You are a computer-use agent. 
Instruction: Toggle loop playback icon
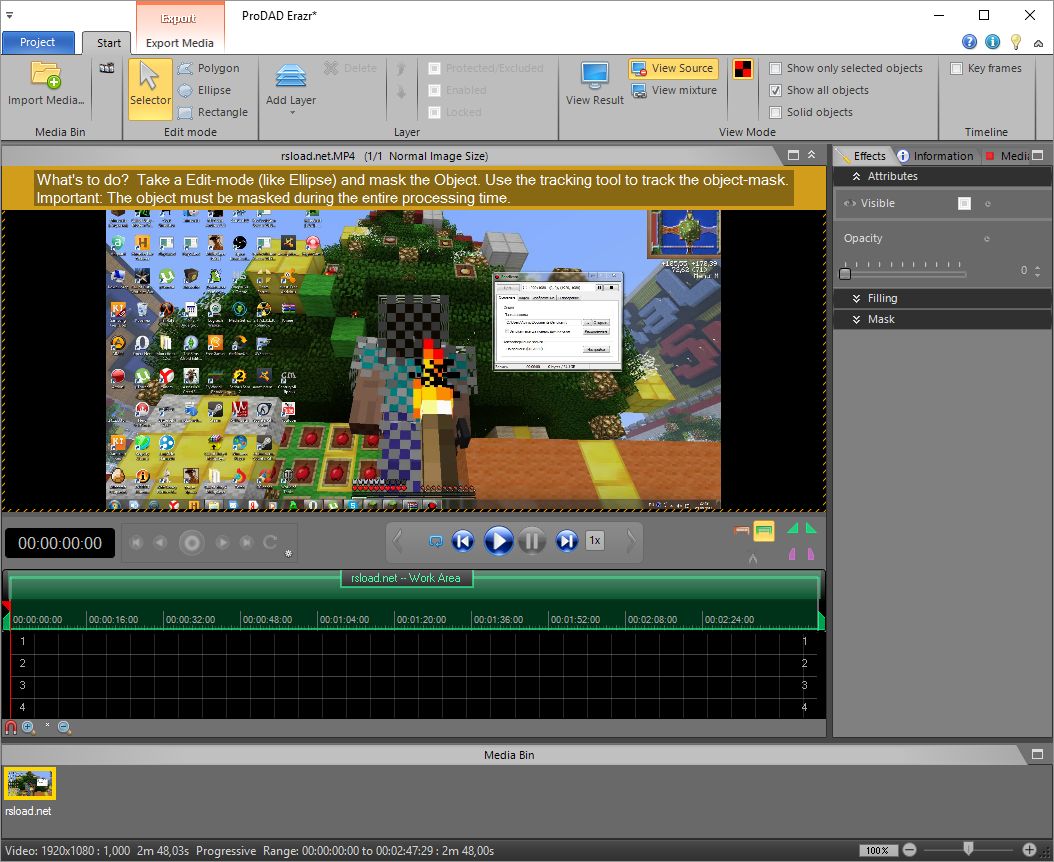(x=436, y=541)
